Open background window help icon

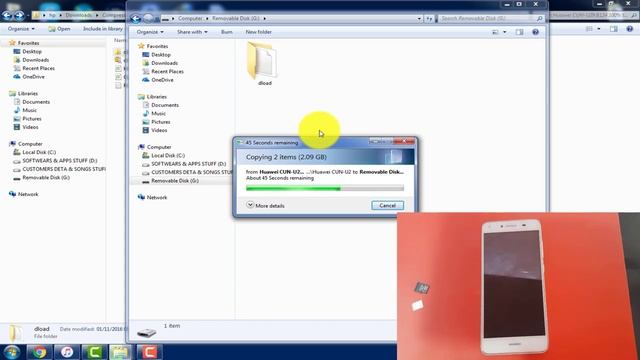click(x=629, y=29)
